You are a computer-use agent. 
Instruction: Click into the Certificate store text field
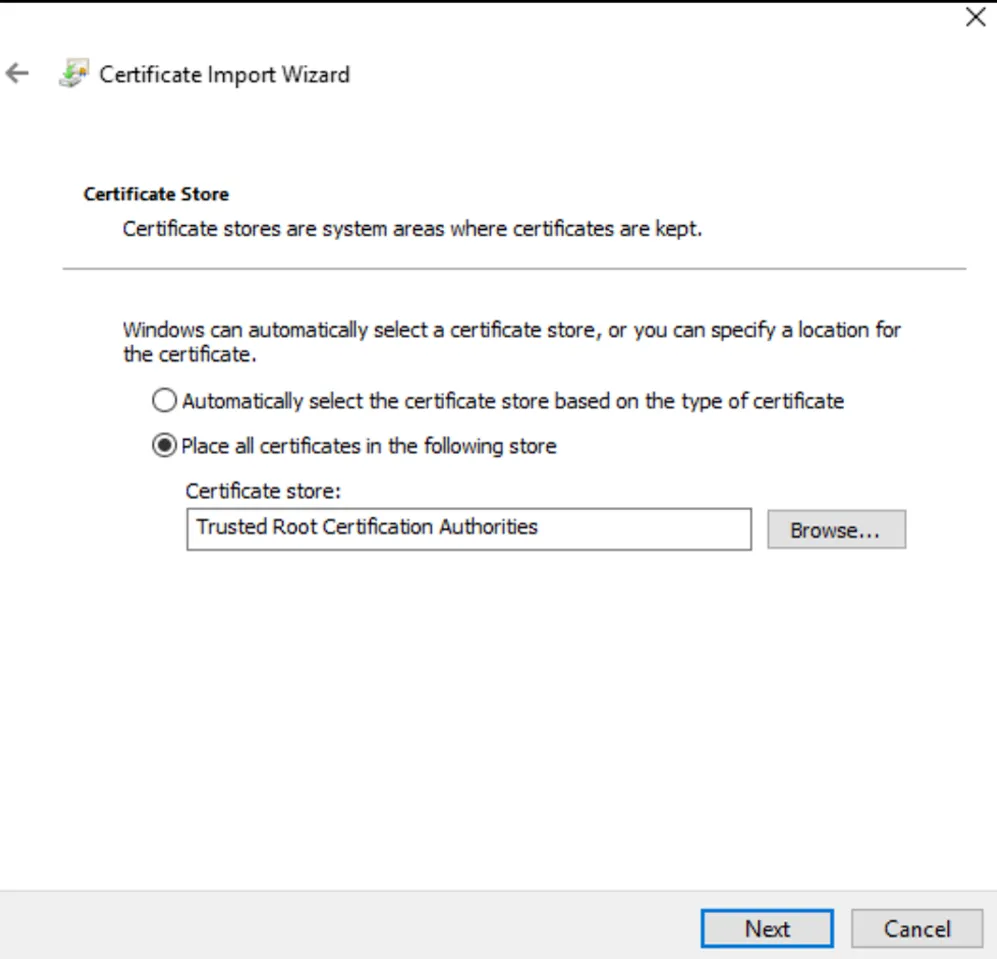coord(640,529)
